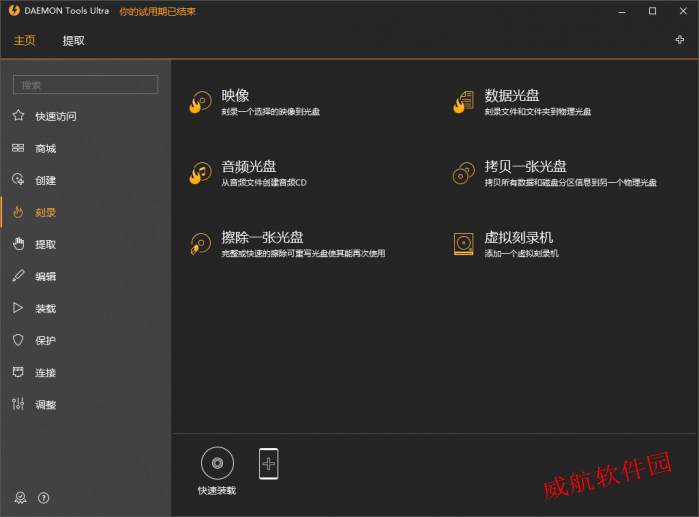
Task: Open 拷贝一张光盘 option
Action: (x=526, y=166)
